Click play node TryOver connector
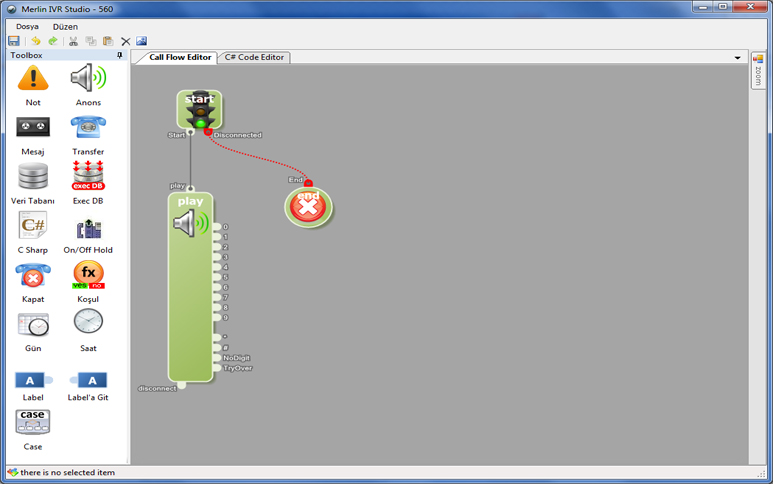 pos(217,368)
